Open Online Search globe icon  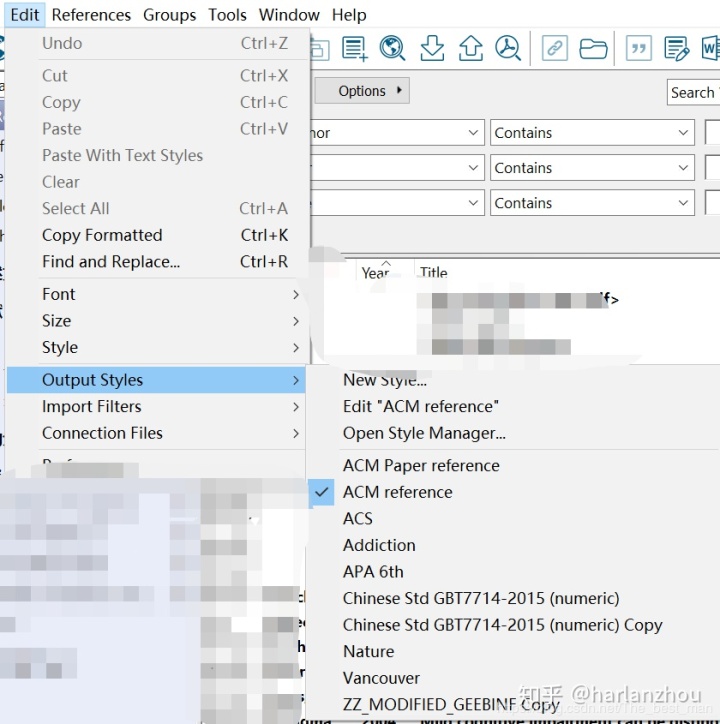click(392, 48)
